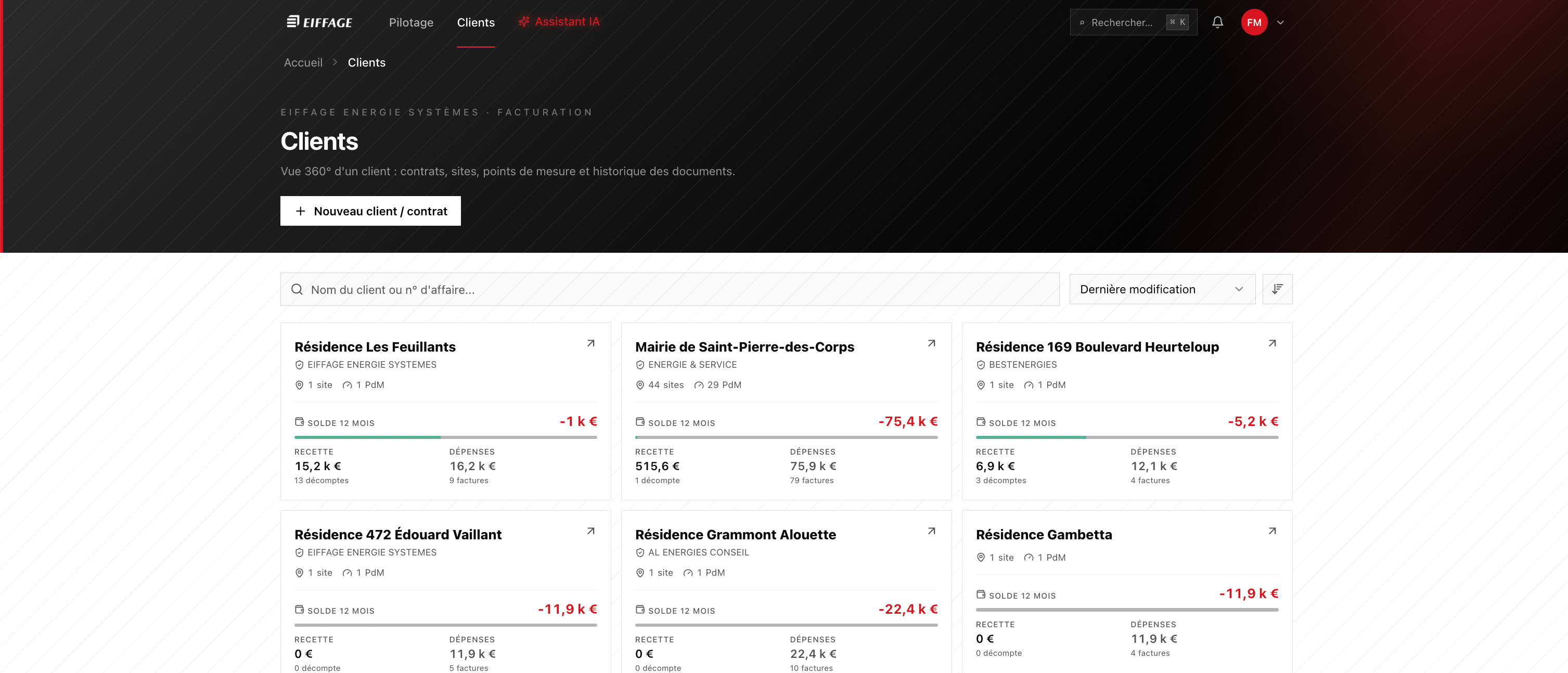Click the plus icon on Nouveau client button
The height and width of the screenshot is (673, 1568).
[x=300, y=211]
